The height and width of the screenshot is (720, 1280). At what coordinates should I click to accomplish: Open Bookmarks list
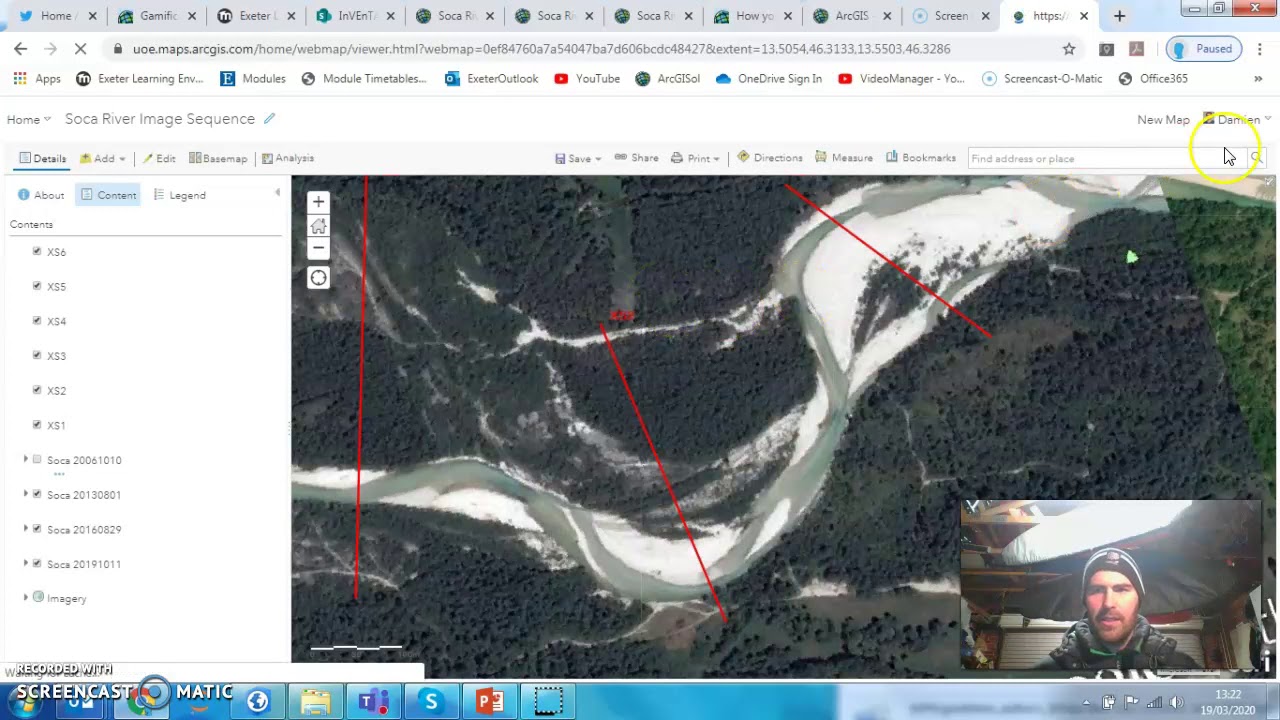pyautogui.click(x=920, y=158)
